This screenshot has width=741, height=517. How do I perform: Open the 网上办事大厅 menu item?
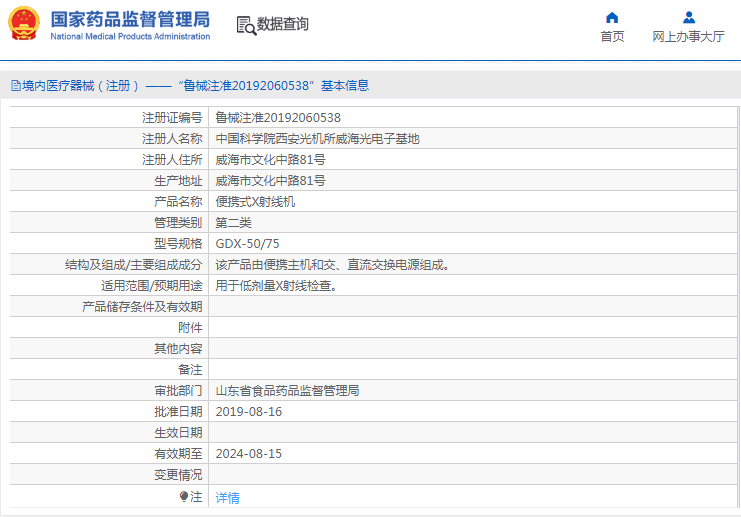click(688, 36)
